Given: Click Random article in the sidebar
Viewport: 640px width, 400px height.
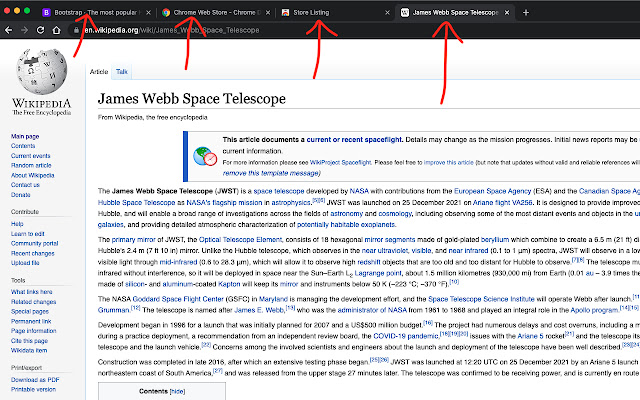Looking at the screenshot, I should pyautogui.click(x=33, y=165).
